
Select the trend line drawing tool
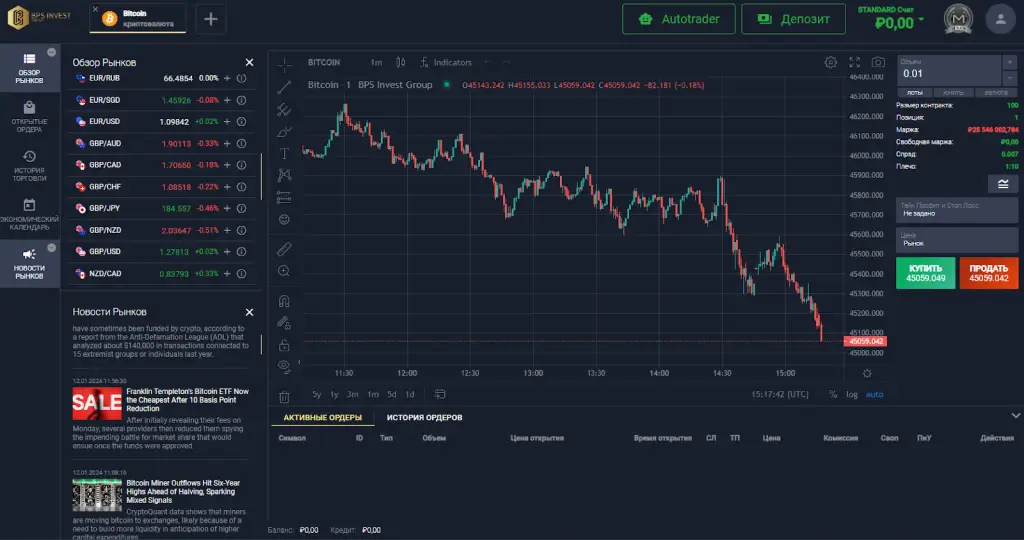[284, 87]
